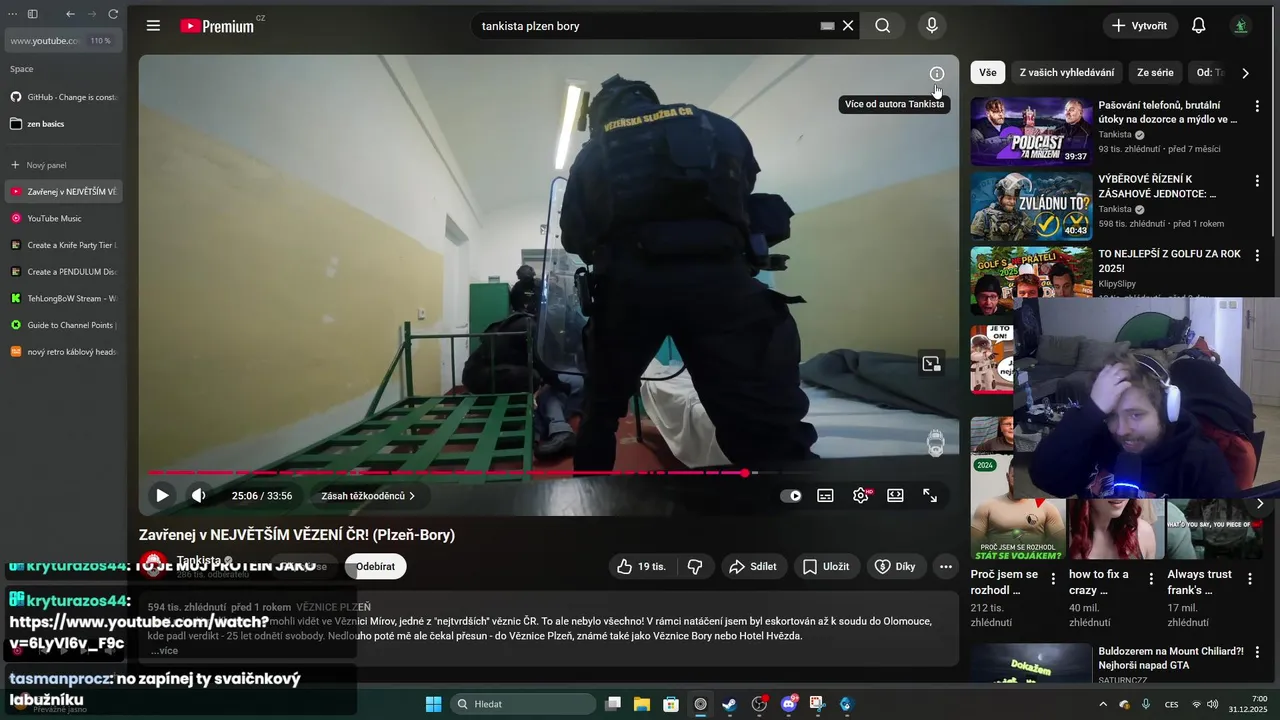Click the search magnifier button
The image size is (1280, 720).
tap(882, 26)
